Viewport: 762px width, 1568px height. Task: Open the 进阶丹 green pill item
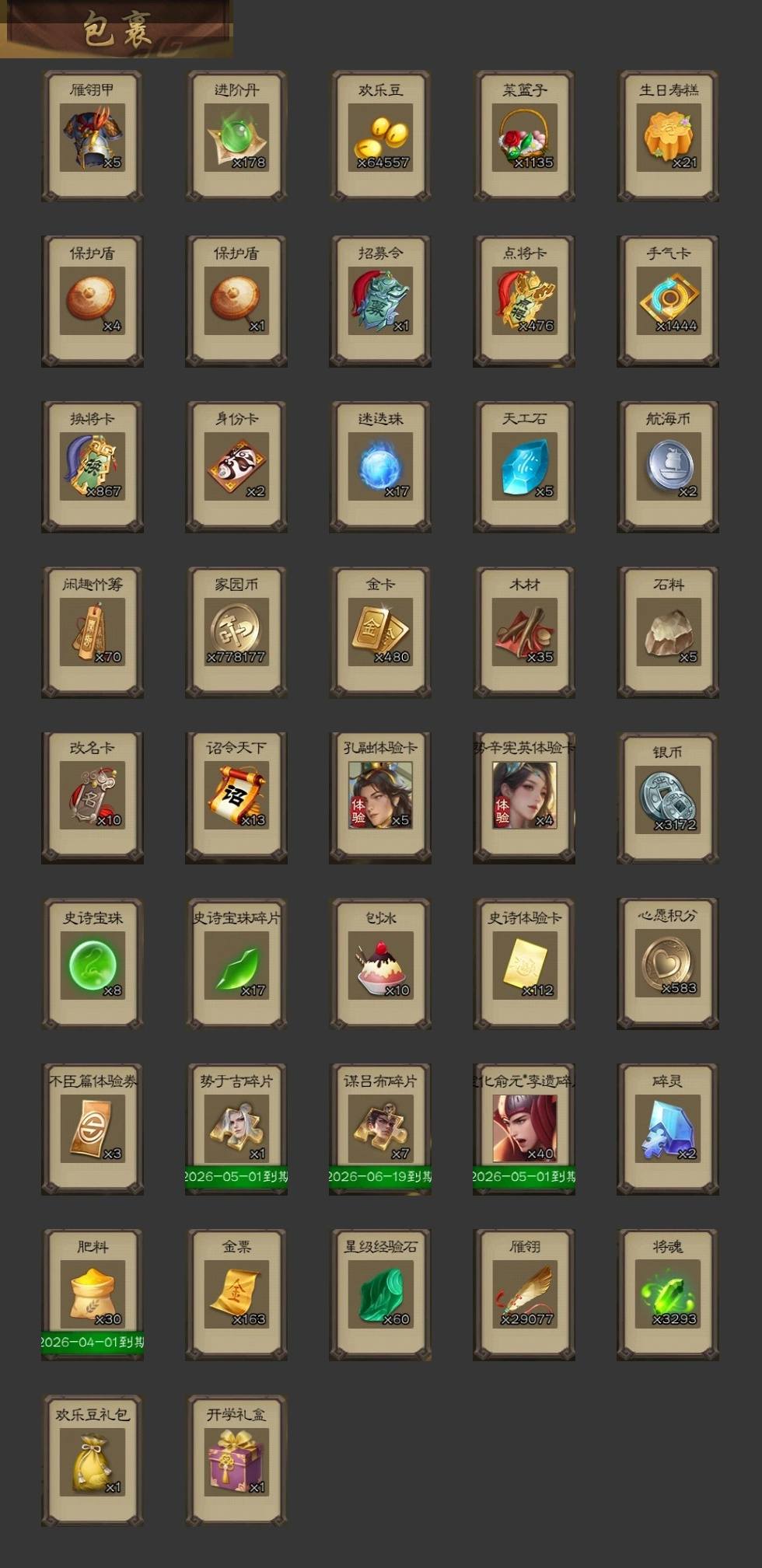(236, 136)
